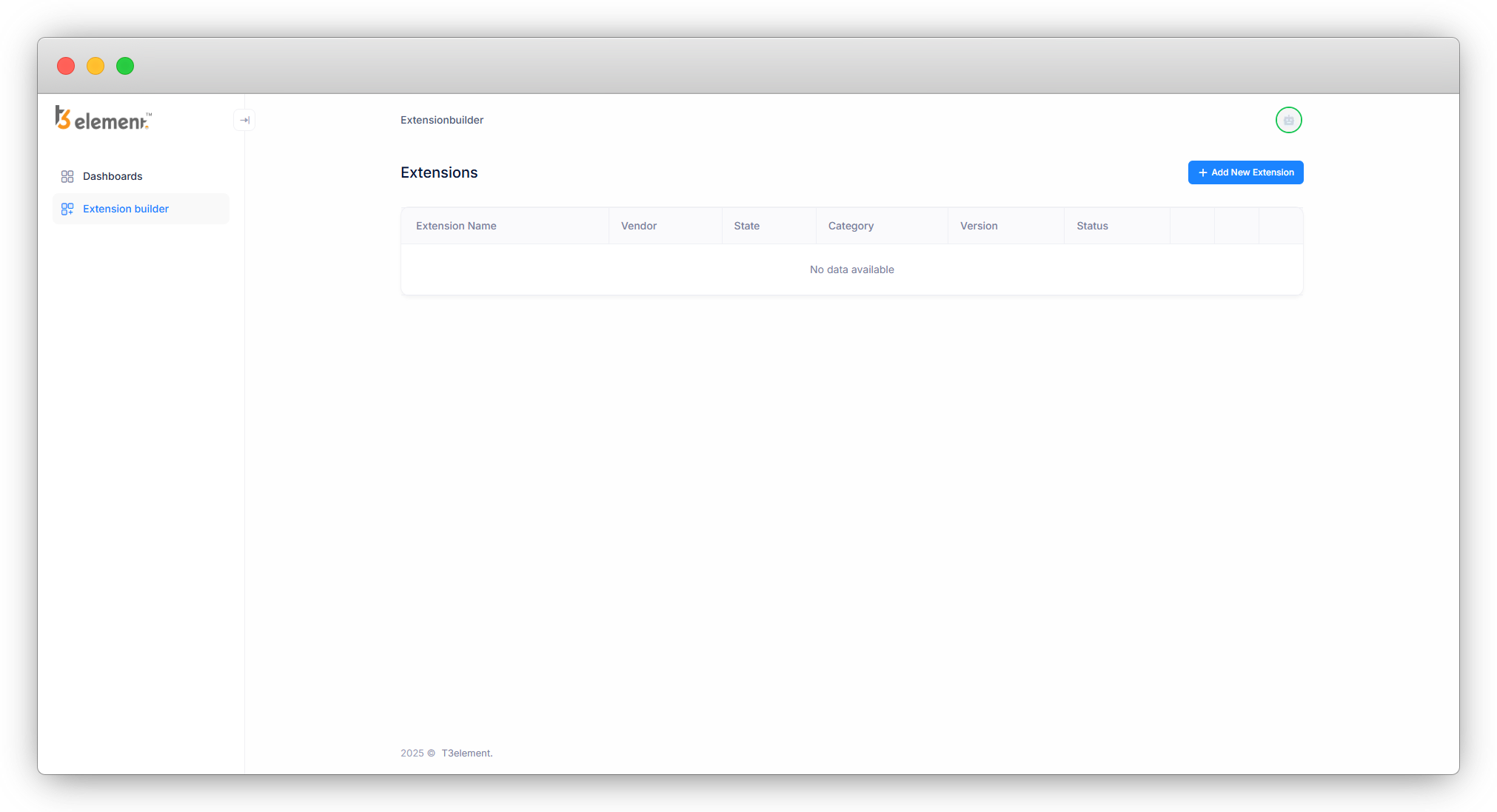Click the State column header

769,226
